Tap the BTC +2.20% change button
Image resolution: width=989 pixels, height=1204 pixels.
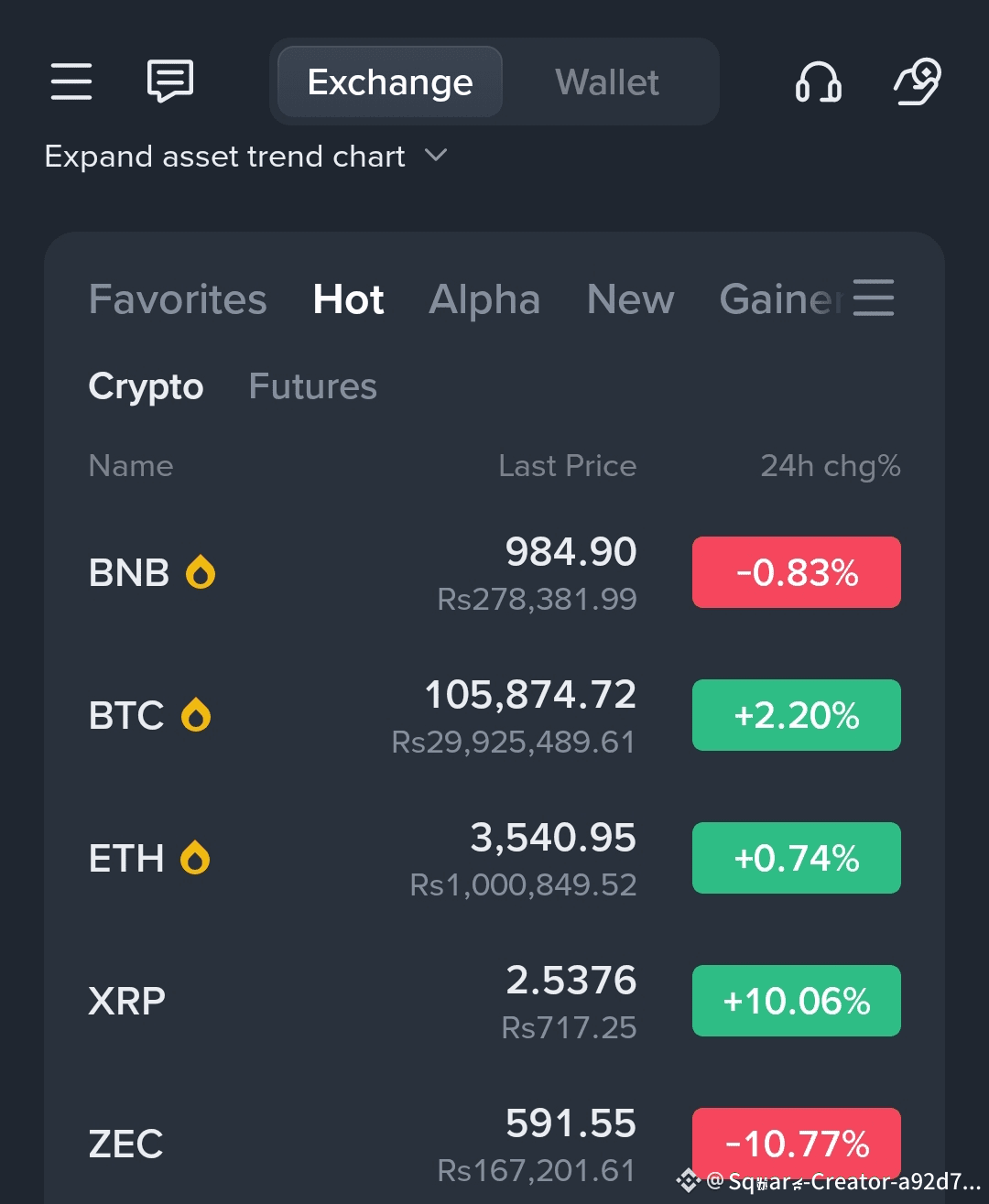pos(796,715)
